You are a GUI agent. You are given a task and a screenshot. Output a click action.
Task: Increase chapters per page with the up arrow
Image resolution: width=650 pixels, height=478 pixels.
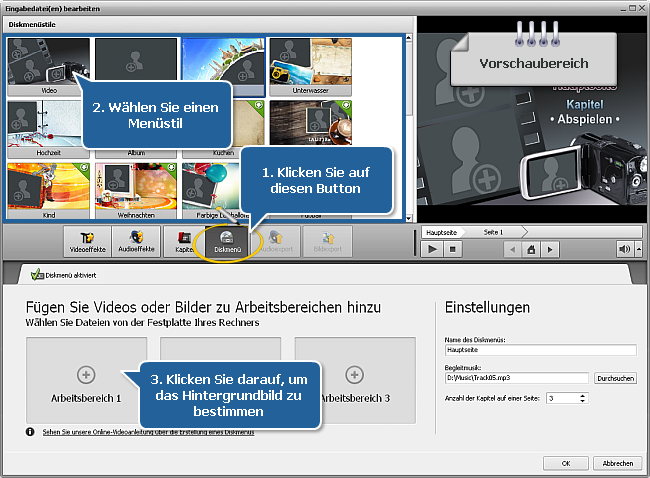tap(583, 395)
